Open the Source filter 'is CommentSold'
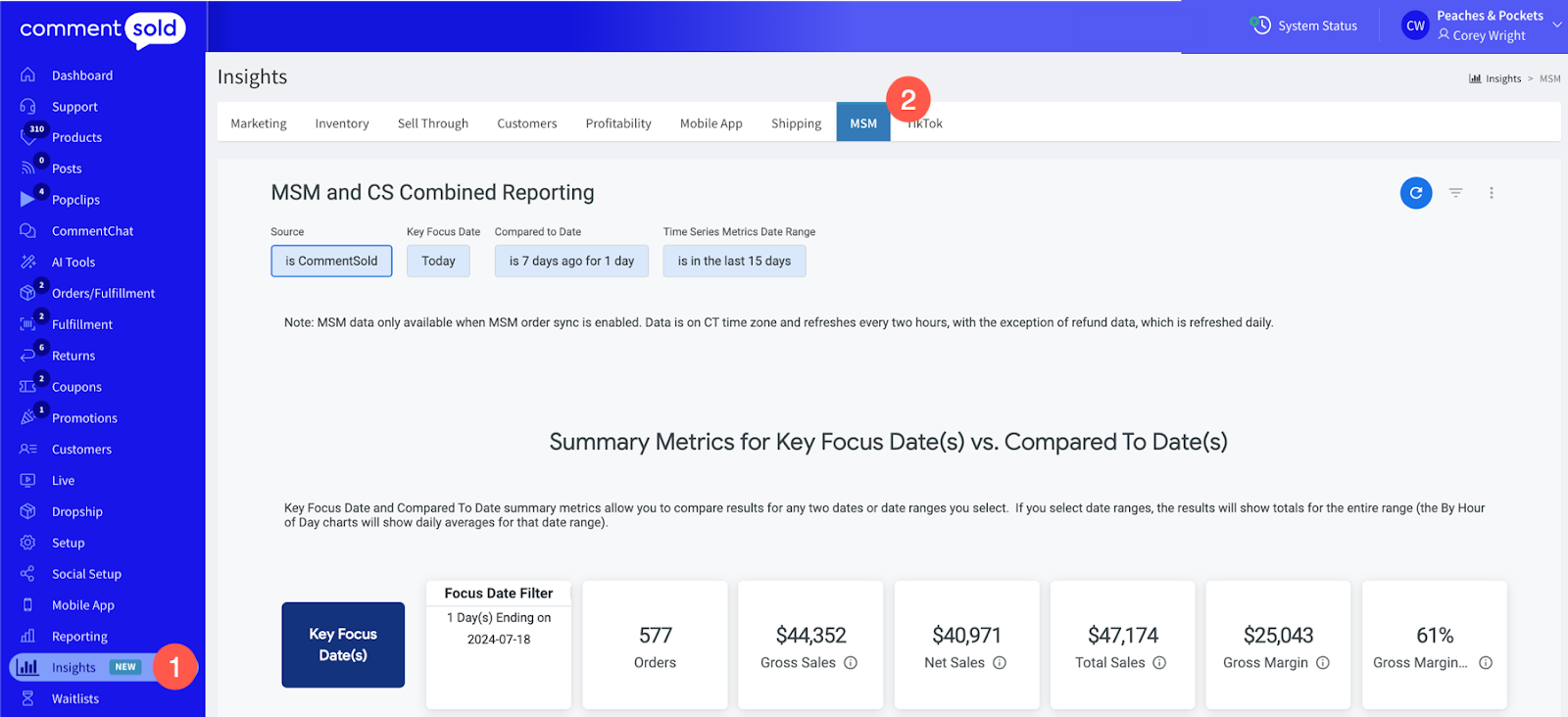This screenshot has width=1568, height=717. tap(331, 262)
